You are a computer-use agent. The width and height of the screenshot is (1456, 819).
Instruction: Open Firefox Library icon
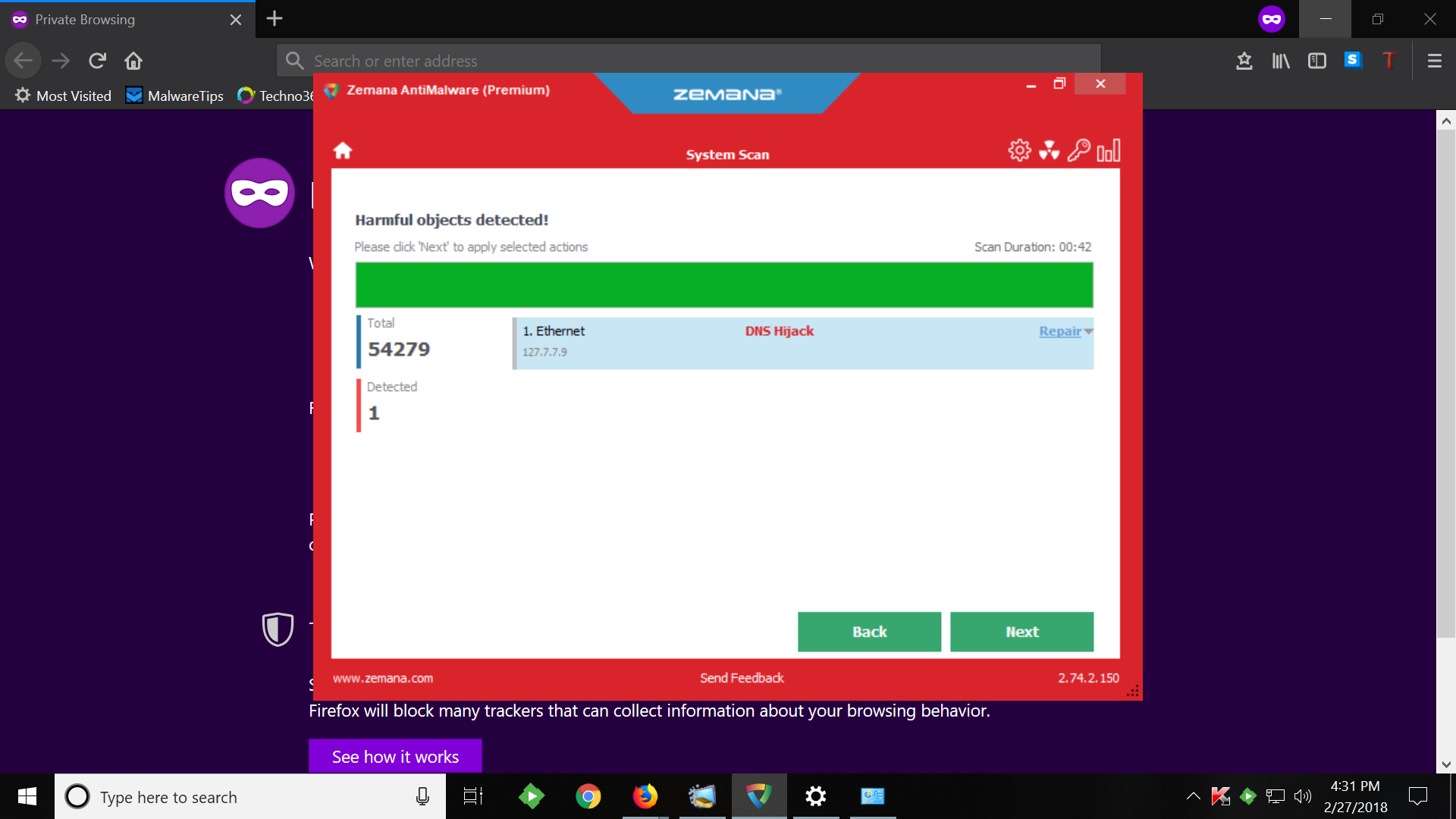[x=1281, y=61]
